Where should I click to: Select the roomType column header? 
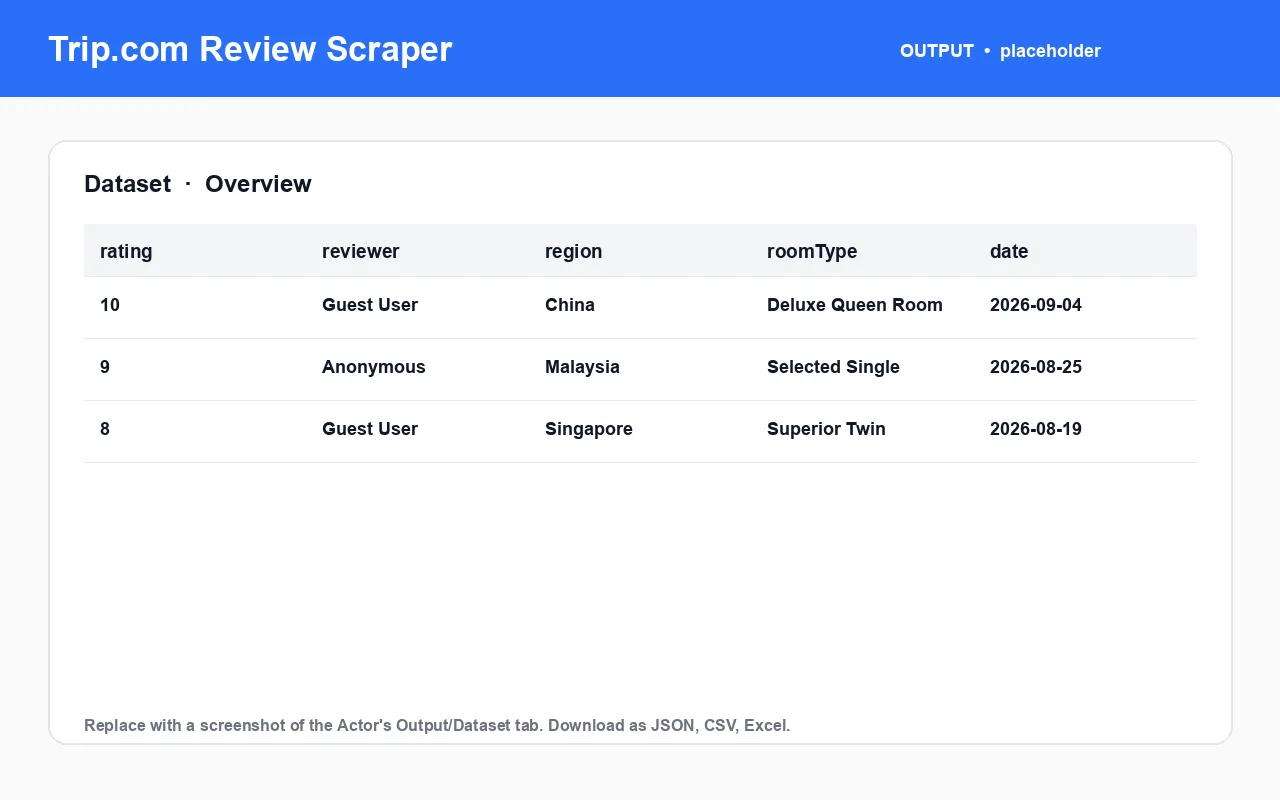[812, 251]
